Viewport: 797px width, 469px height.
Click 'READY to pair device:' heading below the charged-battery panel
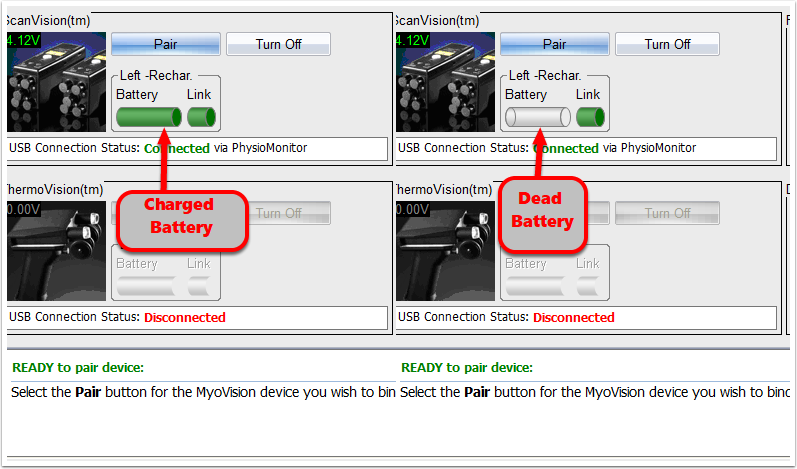[x=78, y=367]
